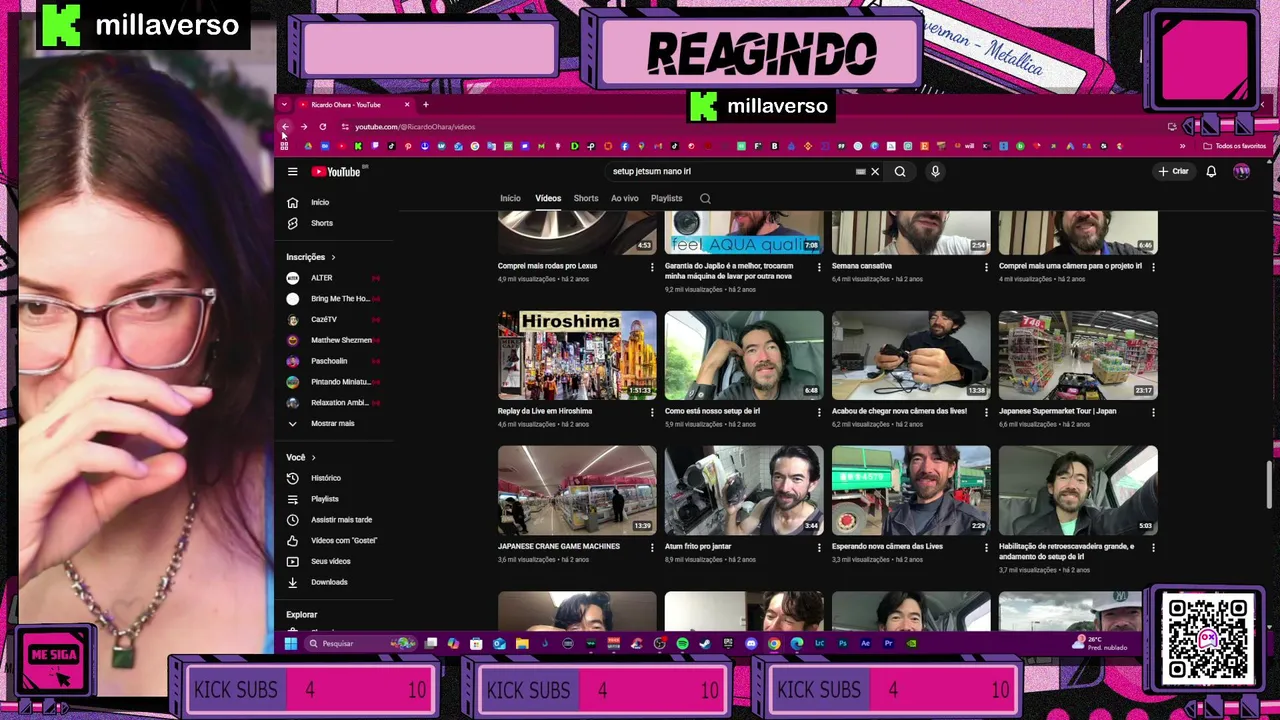Open Steam from the taskbar
The width and height of the screenshot is (1280, 720).
705,644
